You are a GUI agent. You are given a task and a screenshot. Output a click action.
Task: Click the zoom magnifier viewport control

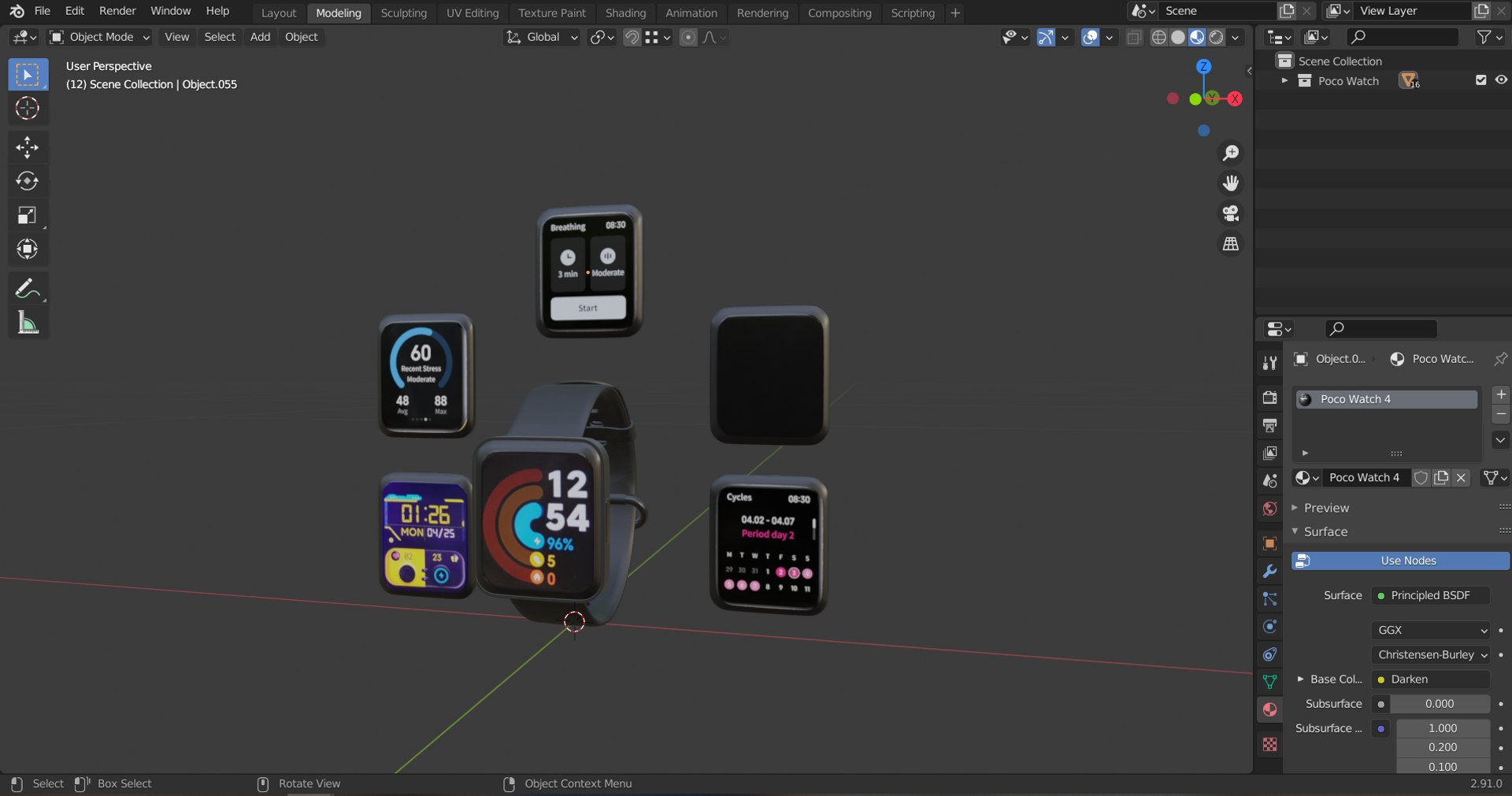point(1230,153)
